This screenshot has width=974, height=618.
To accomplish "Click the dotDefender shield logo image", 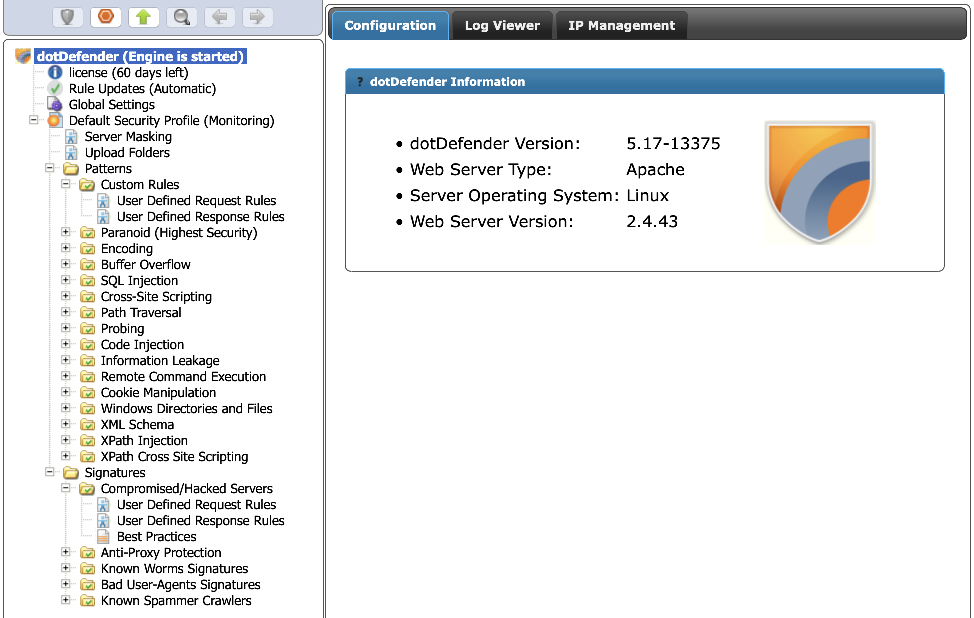I will [820, 182].
